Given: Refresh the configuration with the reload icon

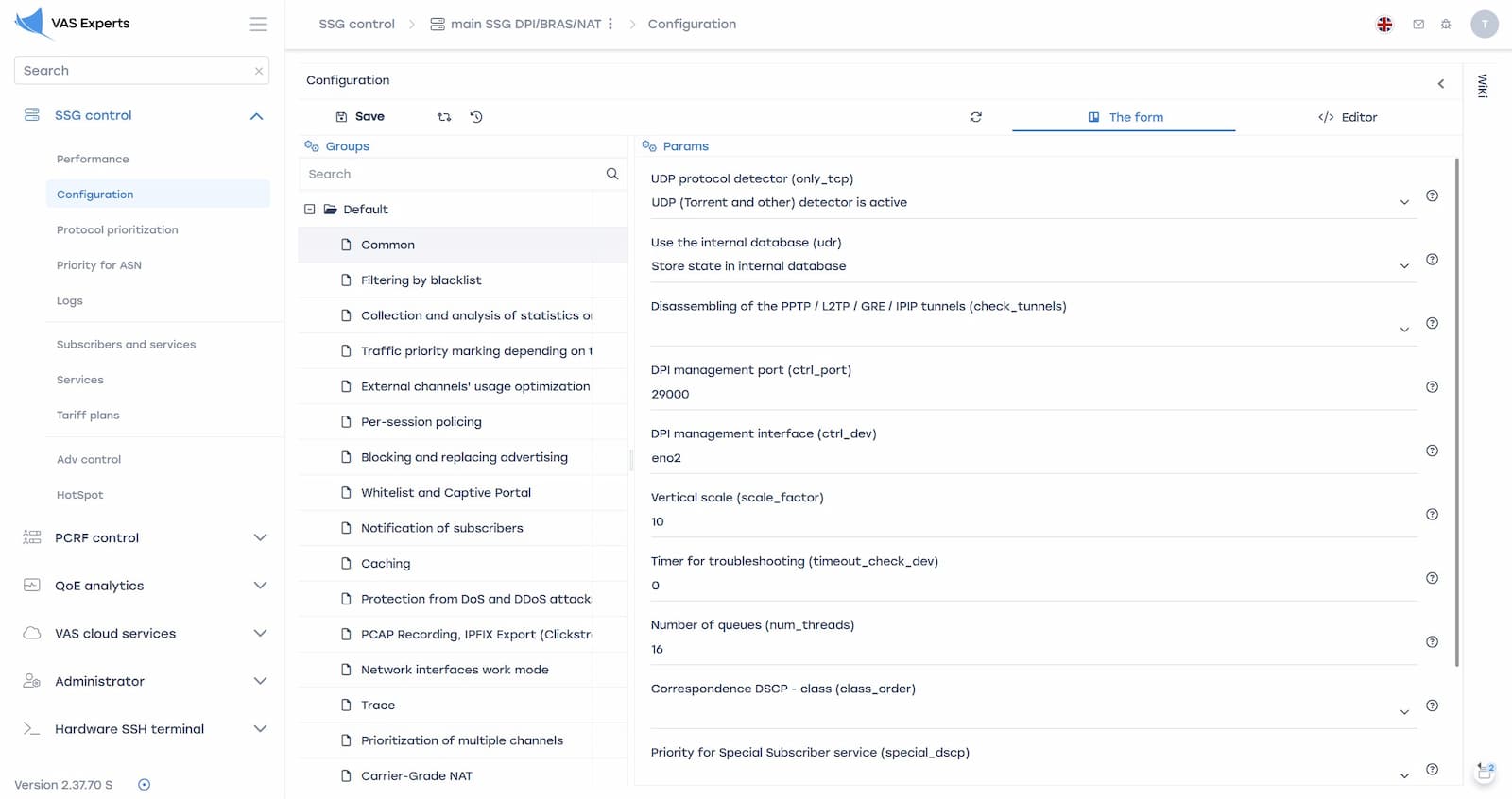Looking at the screenshot, I should pyautogui.click(x=975, y=117).
